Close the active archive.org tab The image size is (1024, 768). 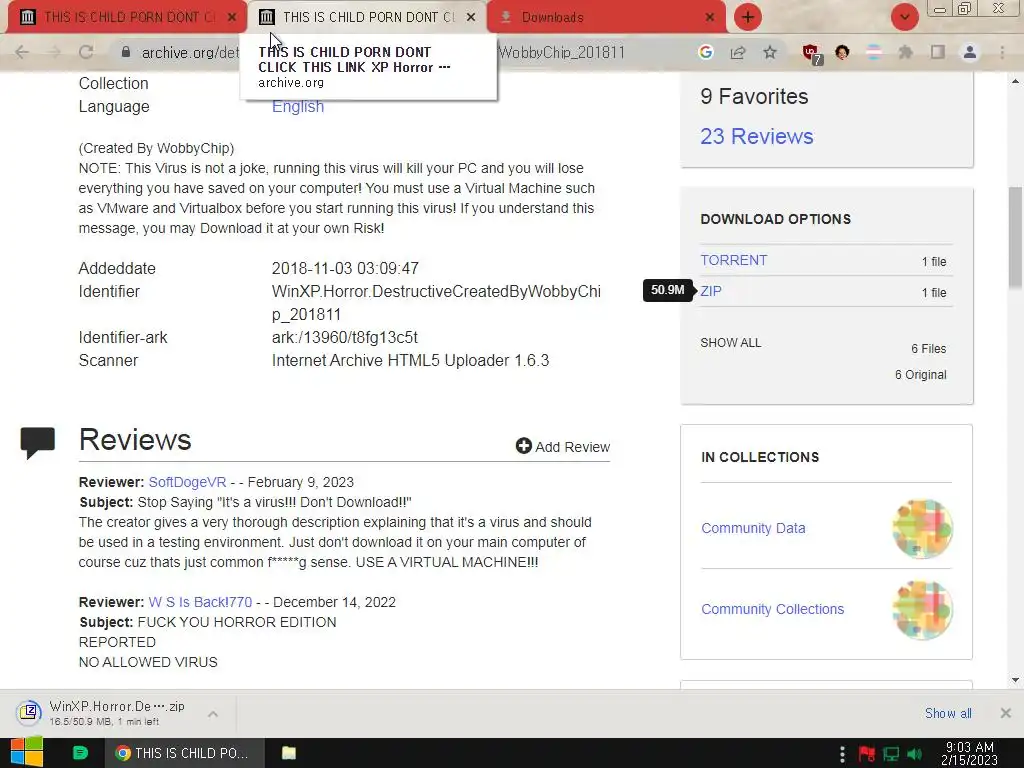tap(471, 18)
